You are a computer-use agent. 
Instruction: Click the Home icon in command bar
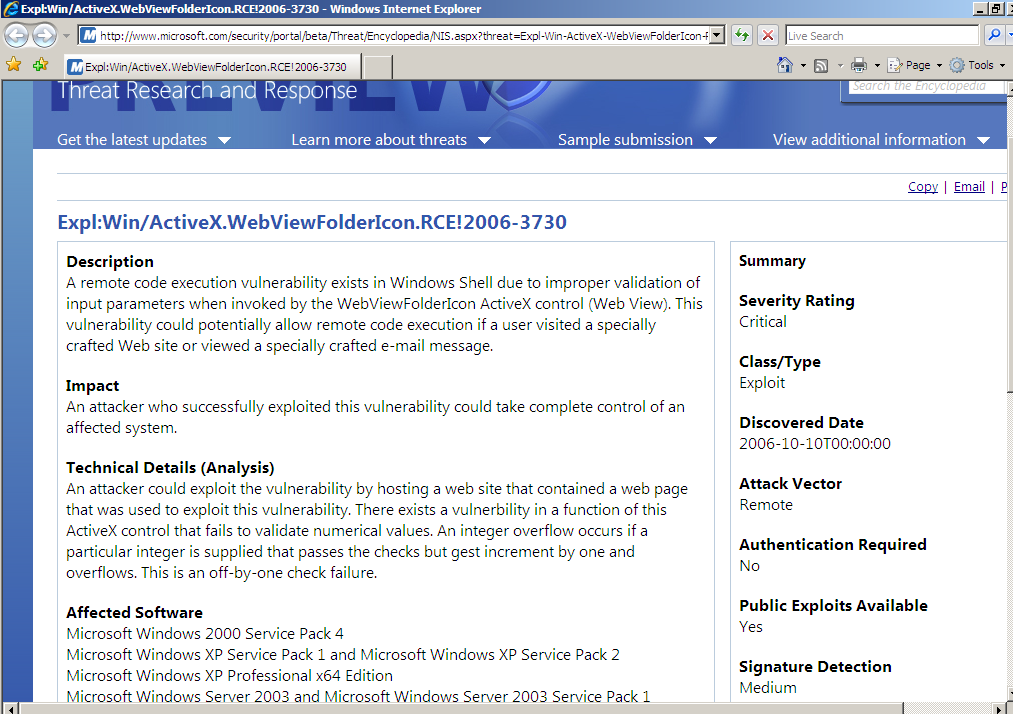coord(785,65)
